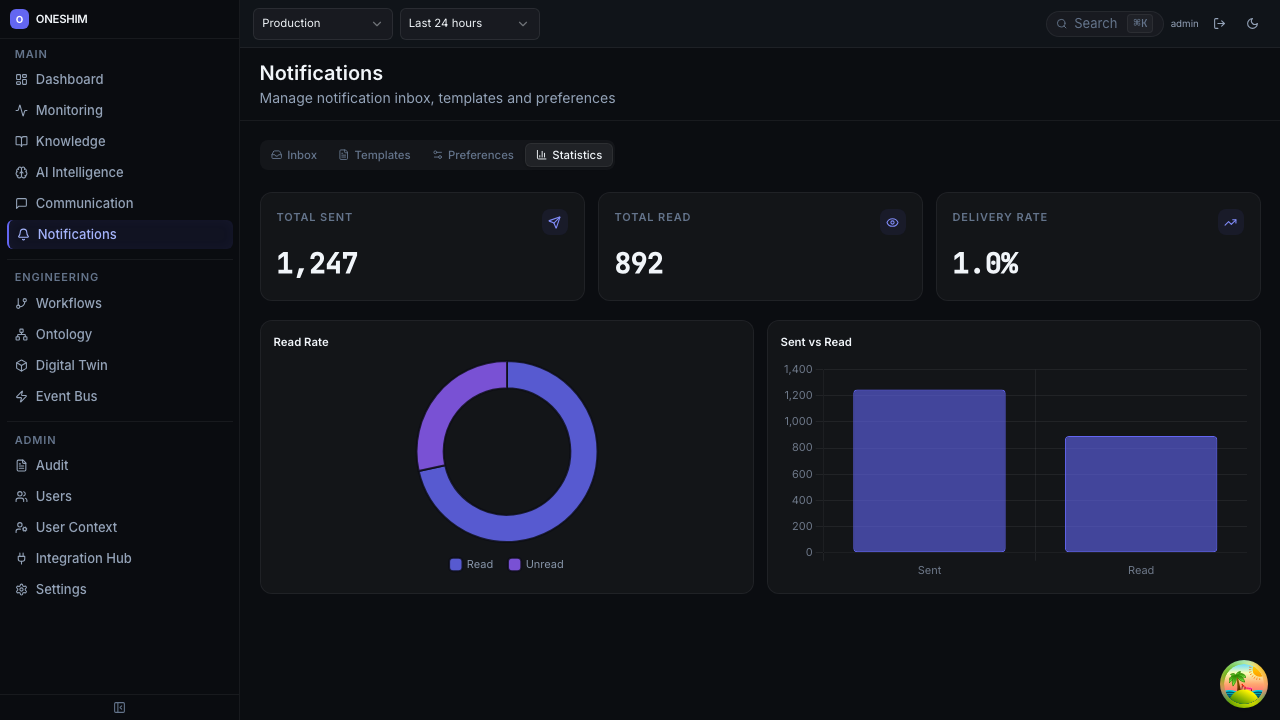Switch to the Inbox tab
Screen dimensions: 1280x720
294,155
